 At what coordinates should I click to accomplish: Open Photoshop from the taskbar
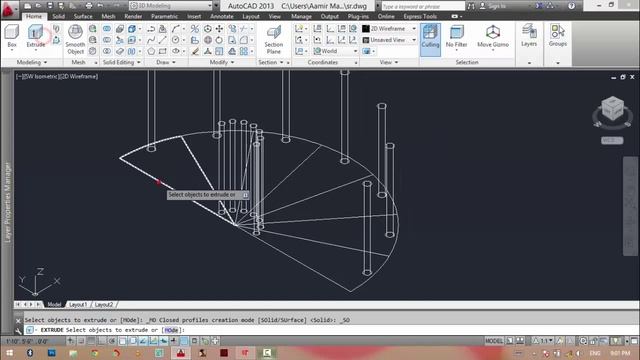pos(51,353)
